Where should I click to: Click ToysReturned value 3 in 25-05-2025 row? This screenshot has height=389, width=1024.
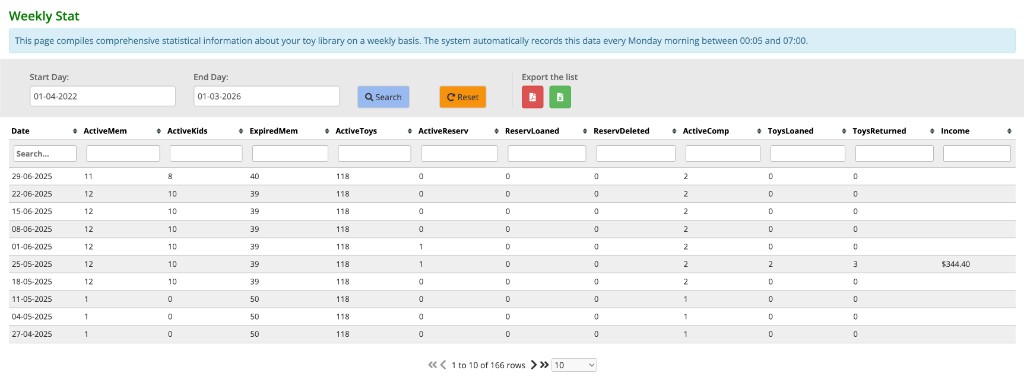coord(855,264)
